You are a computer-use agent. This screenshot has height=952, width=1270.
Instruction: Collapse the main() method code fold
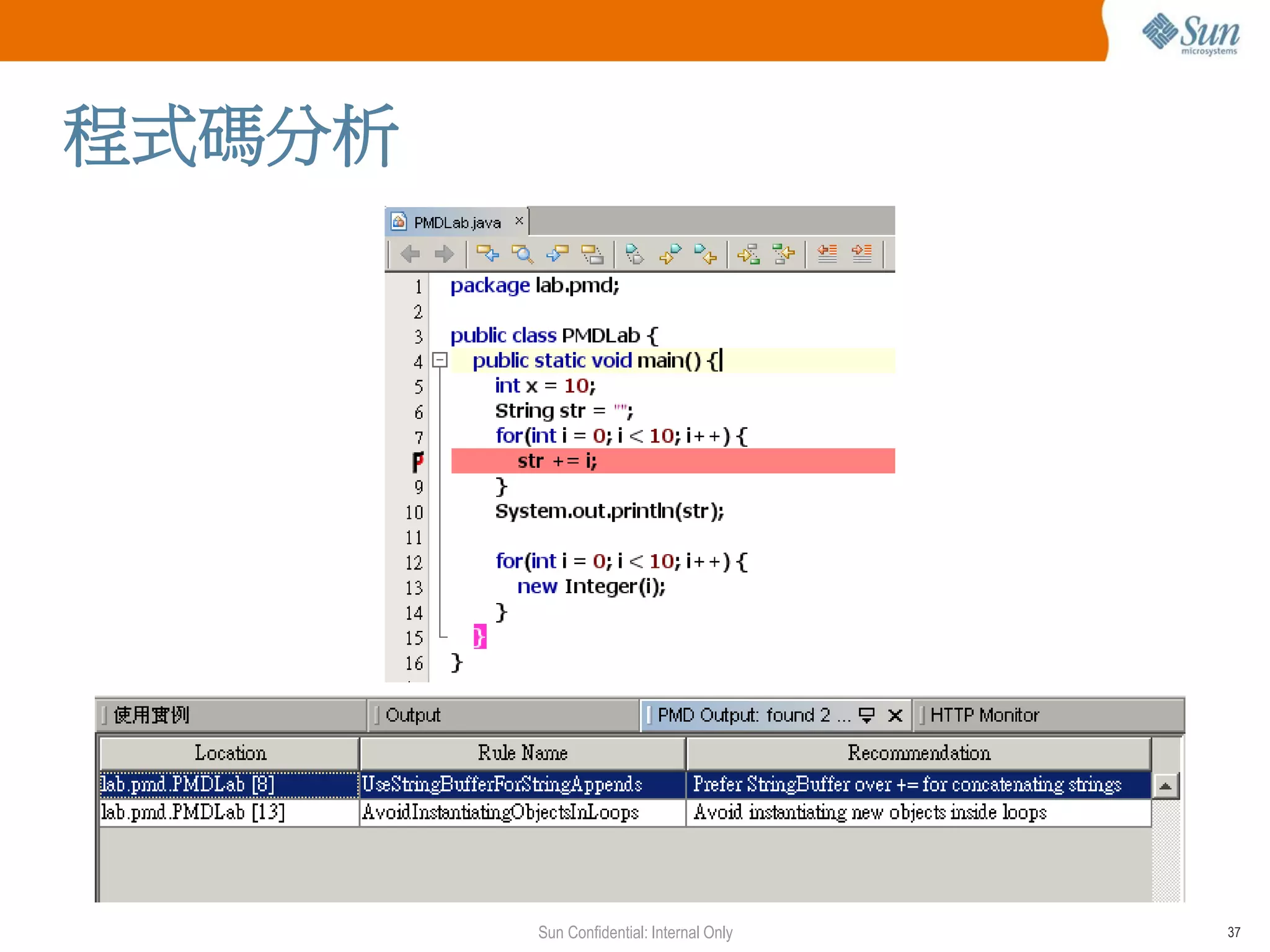point(440,360)
